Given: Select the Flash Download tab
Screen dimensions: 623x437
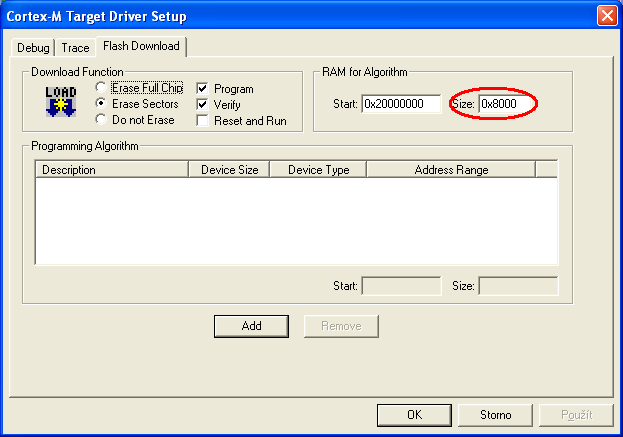Looking at the screenshot, I should (141, 46).
